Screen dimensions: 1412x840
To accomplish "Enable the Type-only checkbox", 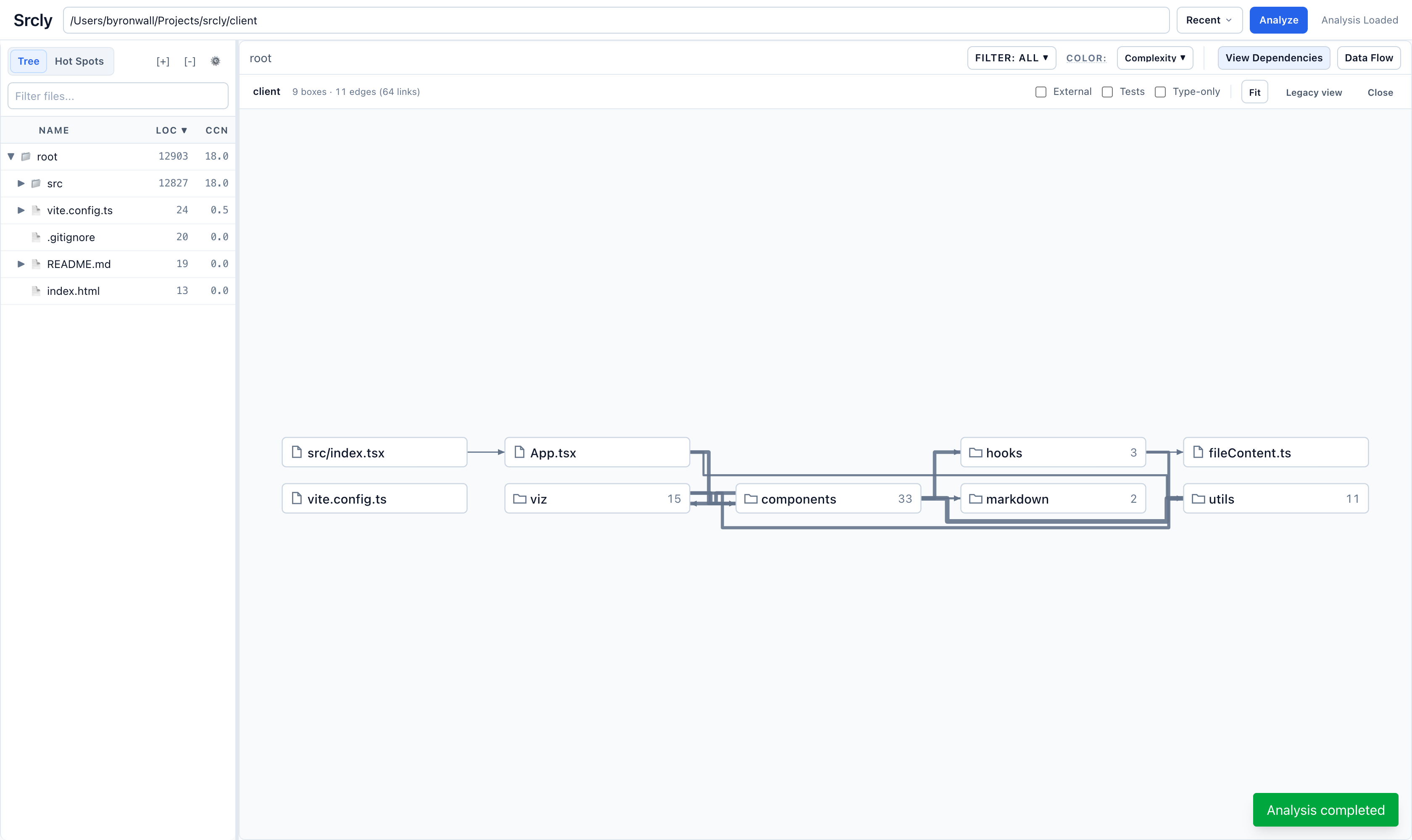I will pos(1160,92).
